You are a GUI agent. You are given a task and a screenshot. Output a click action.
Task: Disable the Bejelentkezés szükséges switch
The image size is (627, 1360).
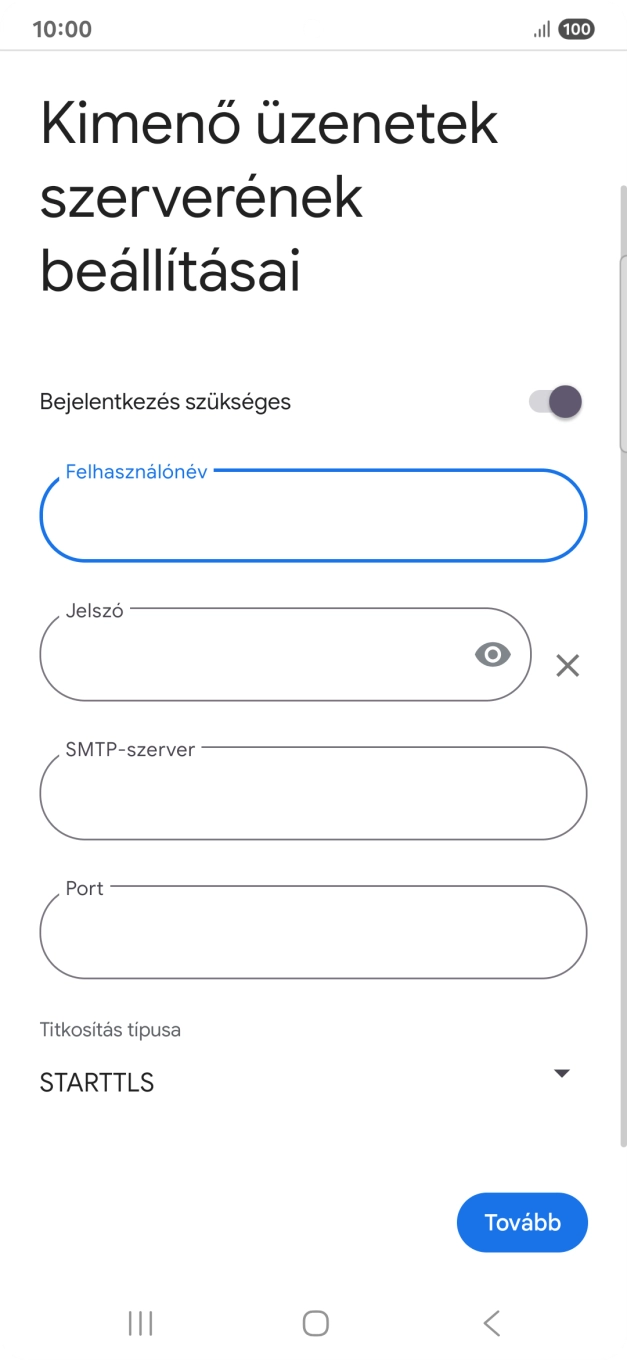(x=553, y=401)
